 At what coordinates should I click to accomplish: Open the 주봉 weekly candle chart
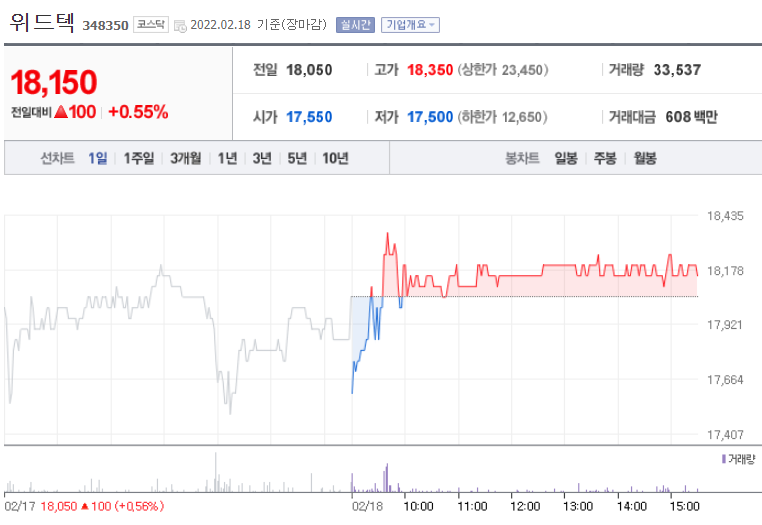(x=605, y=158)
